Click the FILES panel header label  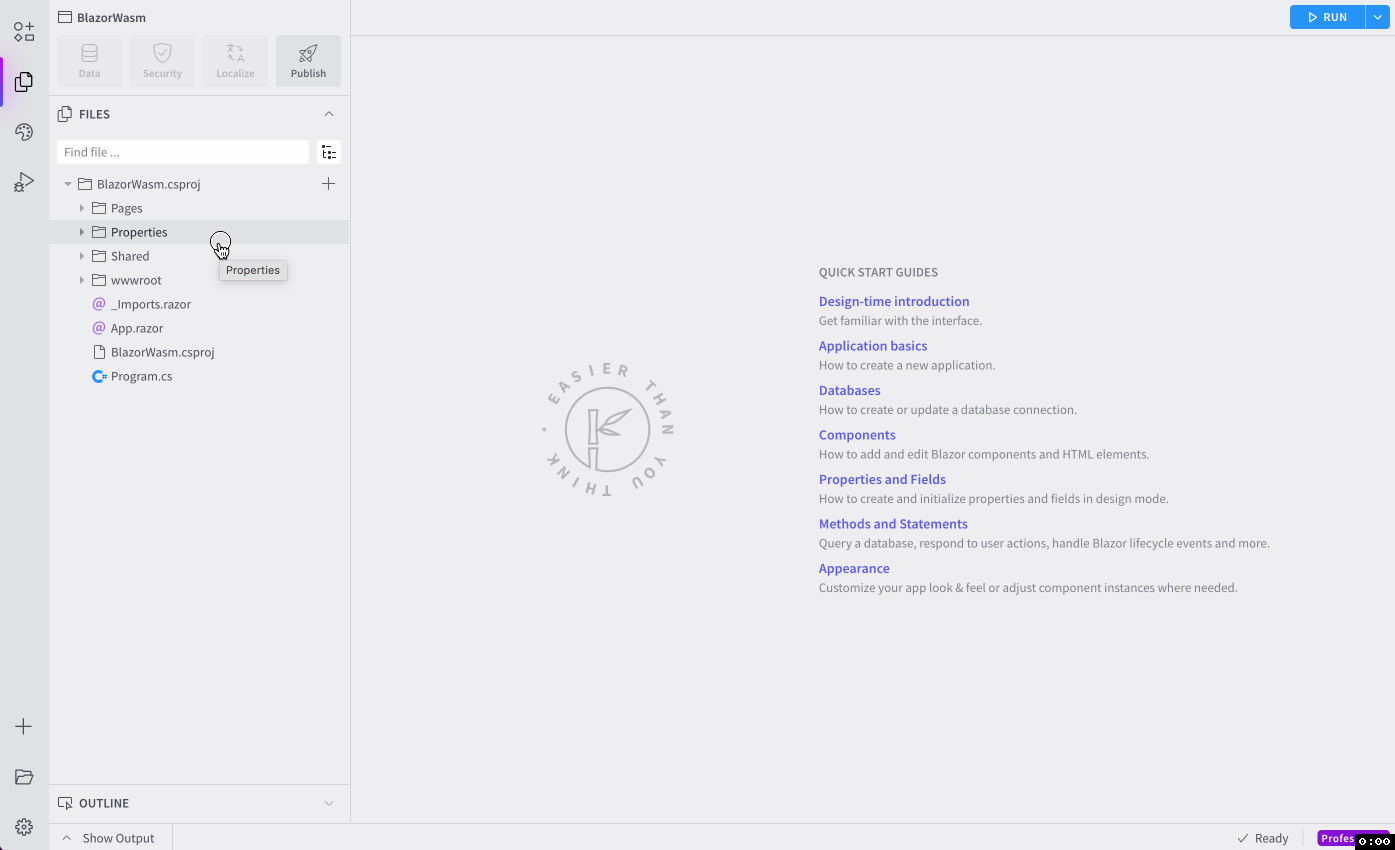pyautogui.click(x=94, y=114)
